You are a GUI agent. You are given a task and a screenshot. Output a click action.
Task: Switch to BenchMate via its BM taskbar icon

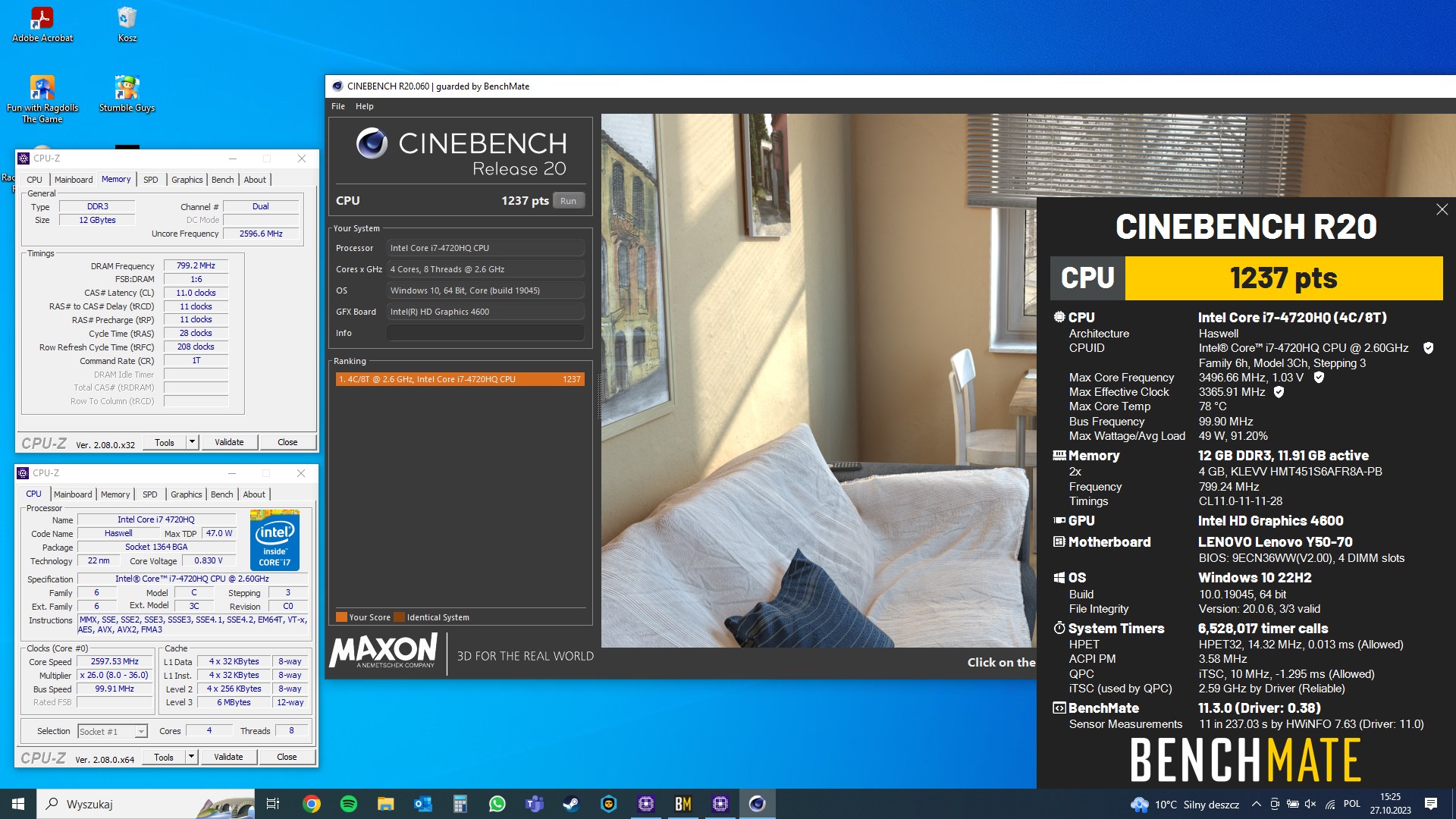(x=682, y=804)
